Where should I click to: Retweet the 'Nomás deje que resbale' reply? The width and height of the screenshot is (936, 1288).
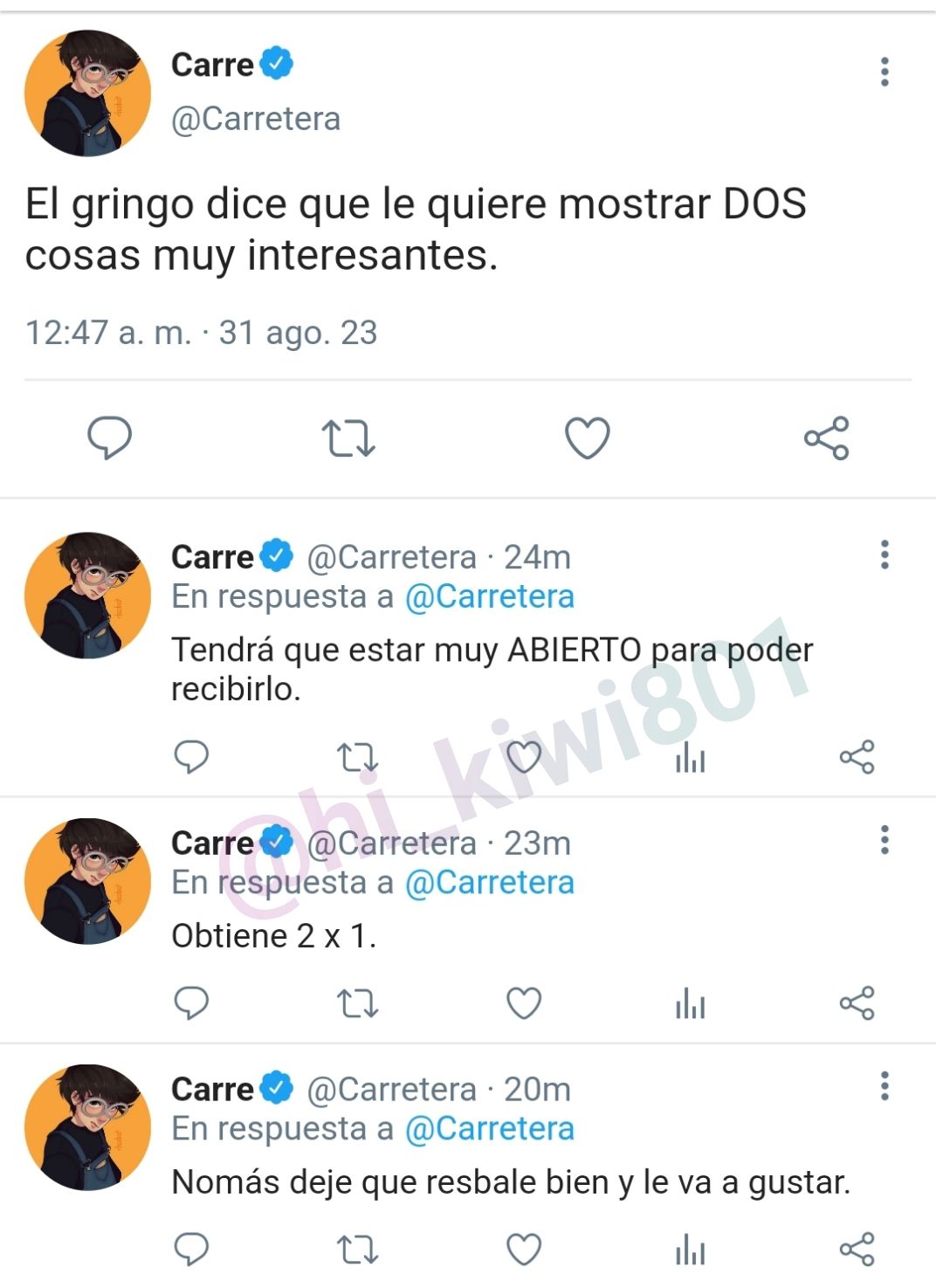pyautogui.click(x=358, y=1250)
